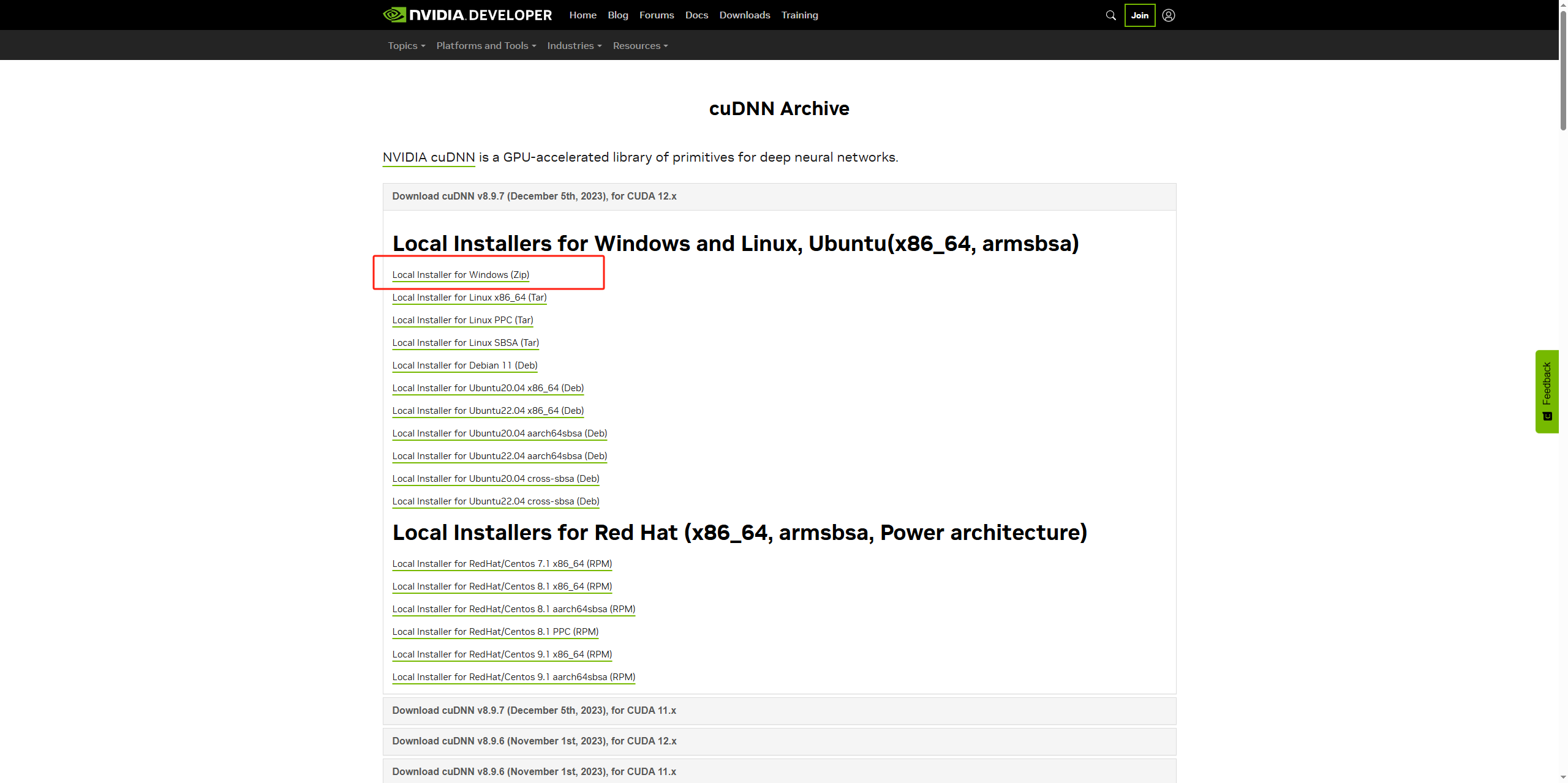The width and height of the screenshot is (1568, 783).
Task: Download RedHat/Centos 9.1 x86_64 (RPM) installer
Action: point(502,654)
